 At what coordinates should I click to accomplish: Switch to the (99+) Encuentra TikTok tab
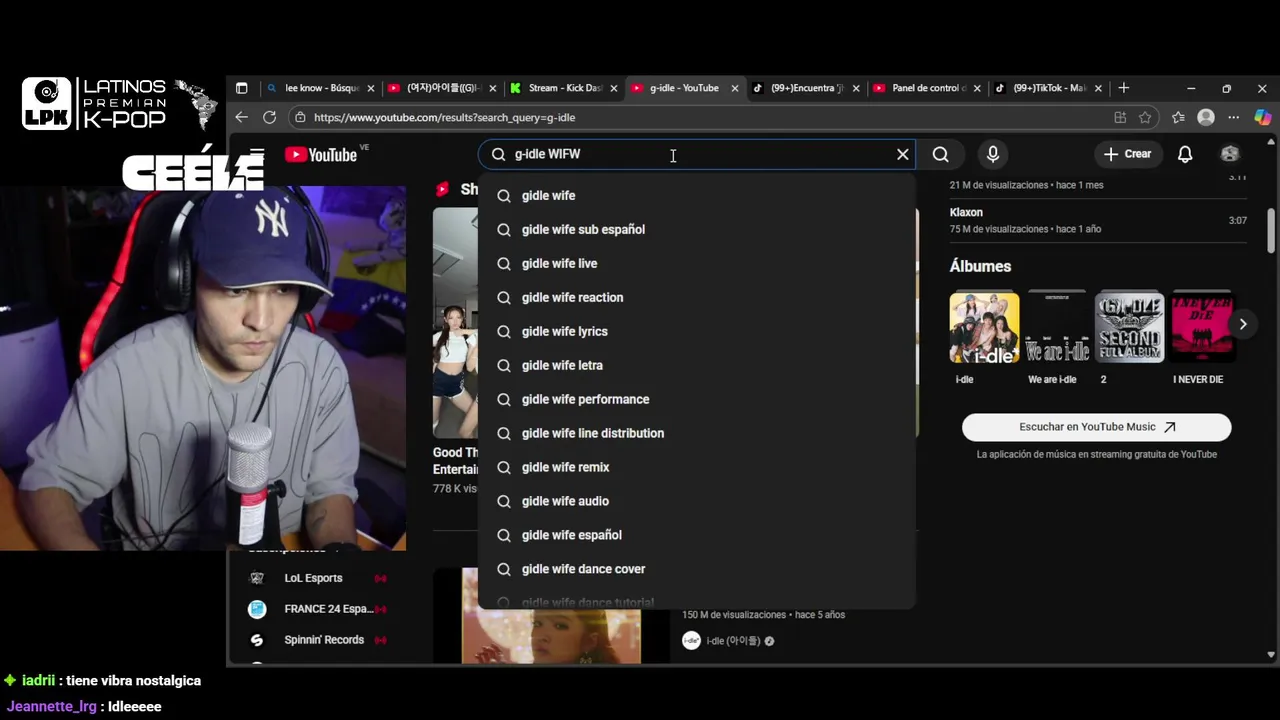tap(806, 88)
